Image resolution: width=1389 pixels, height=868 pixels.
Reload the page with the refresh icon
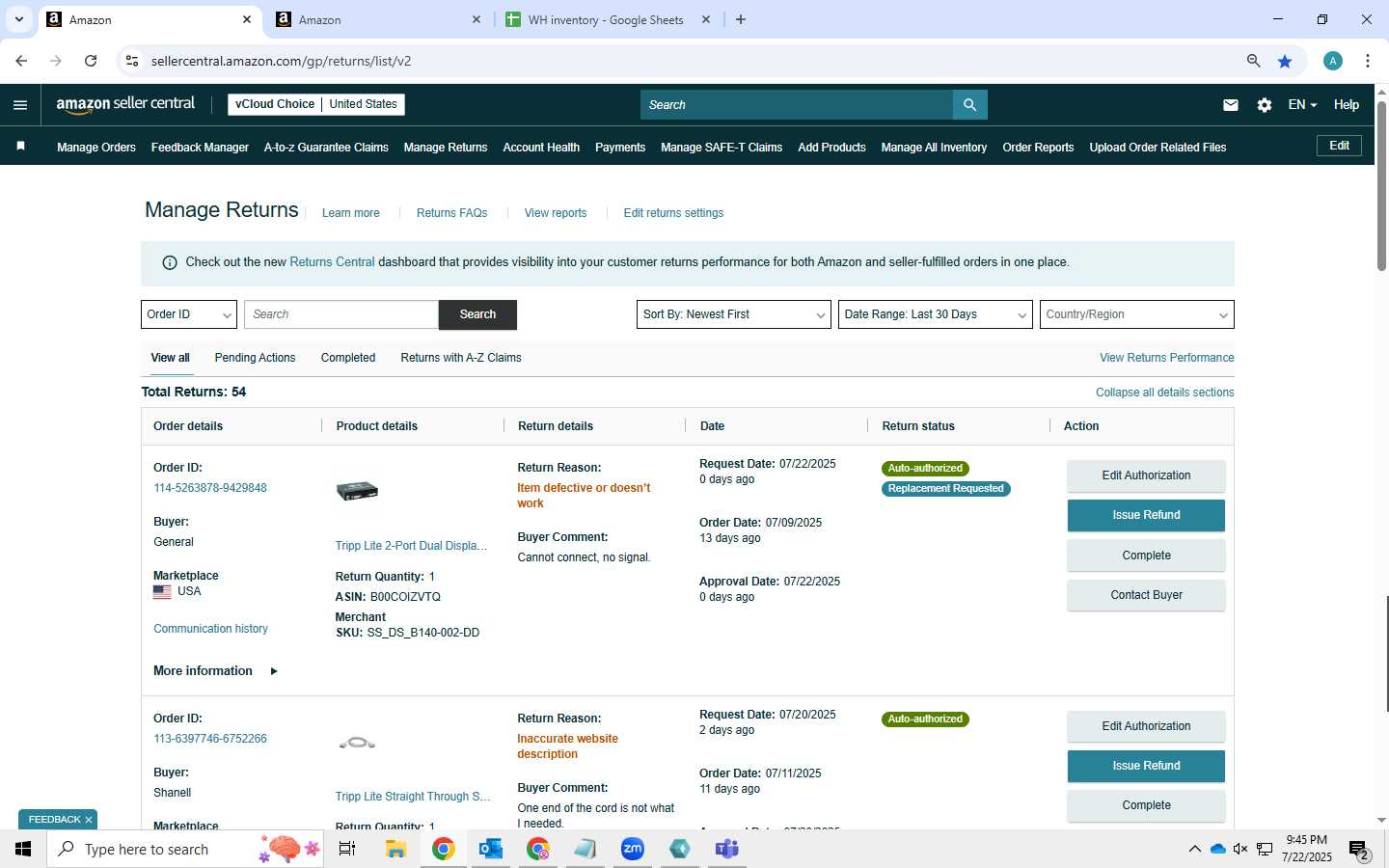pyautogui.click(x=91, y=61)
